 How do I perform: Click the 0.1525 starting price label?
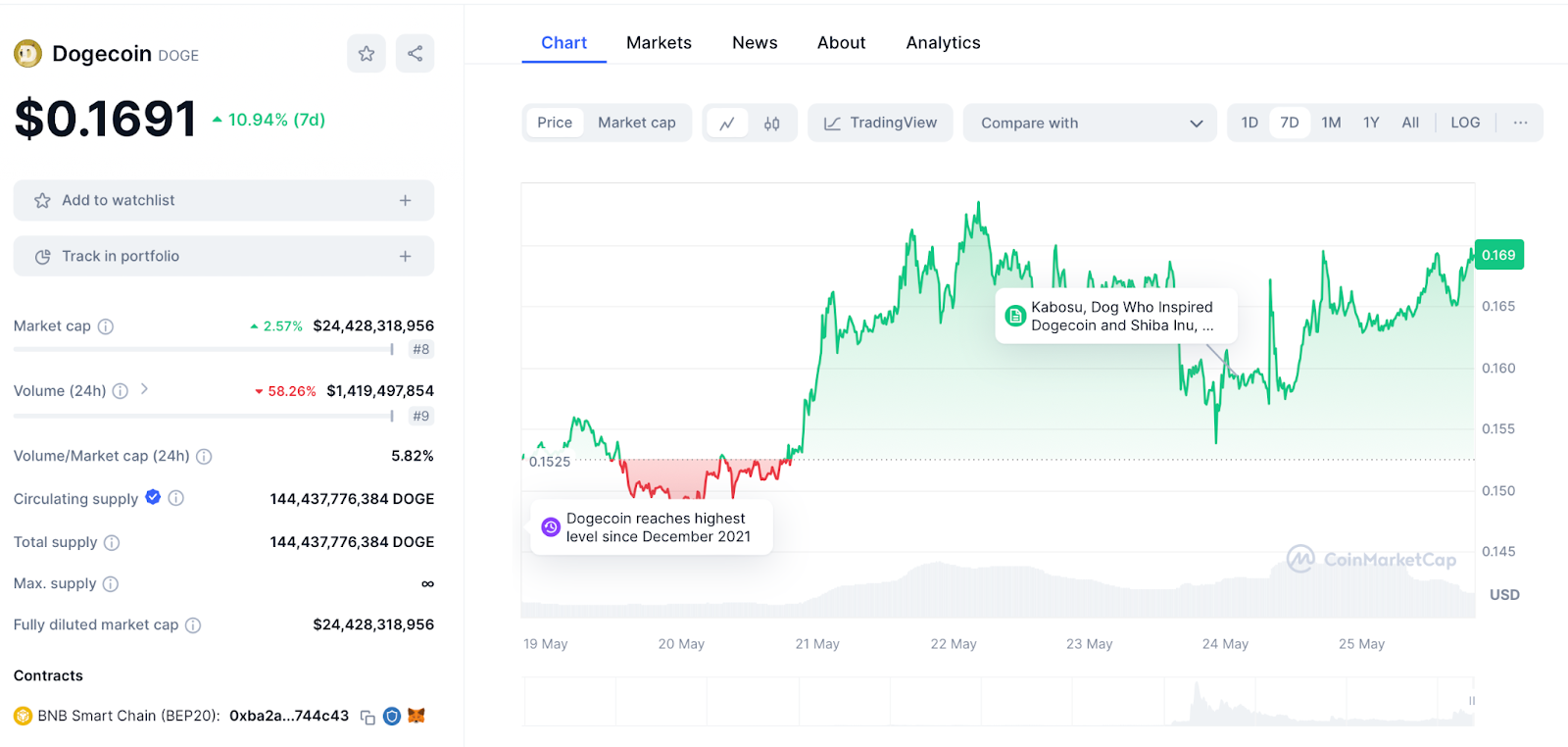550,462
